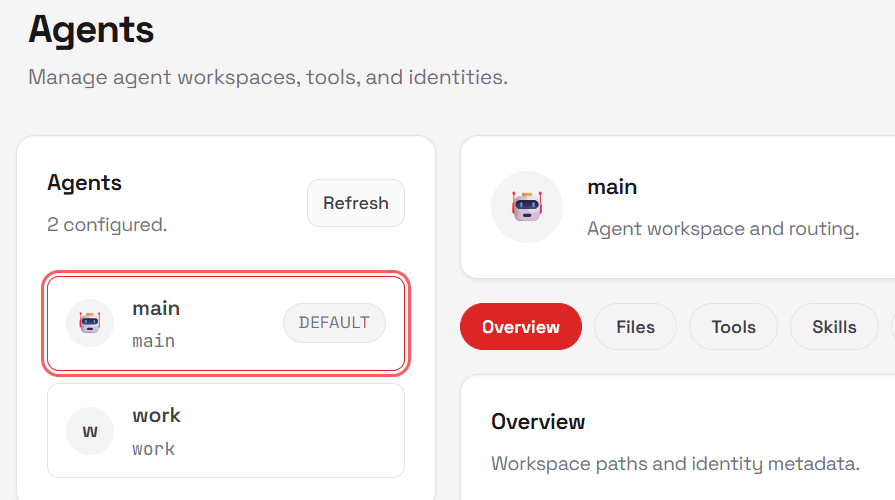895x500 pixels.
Task: Open the Tools tab
Action: [x=733, y=327]
